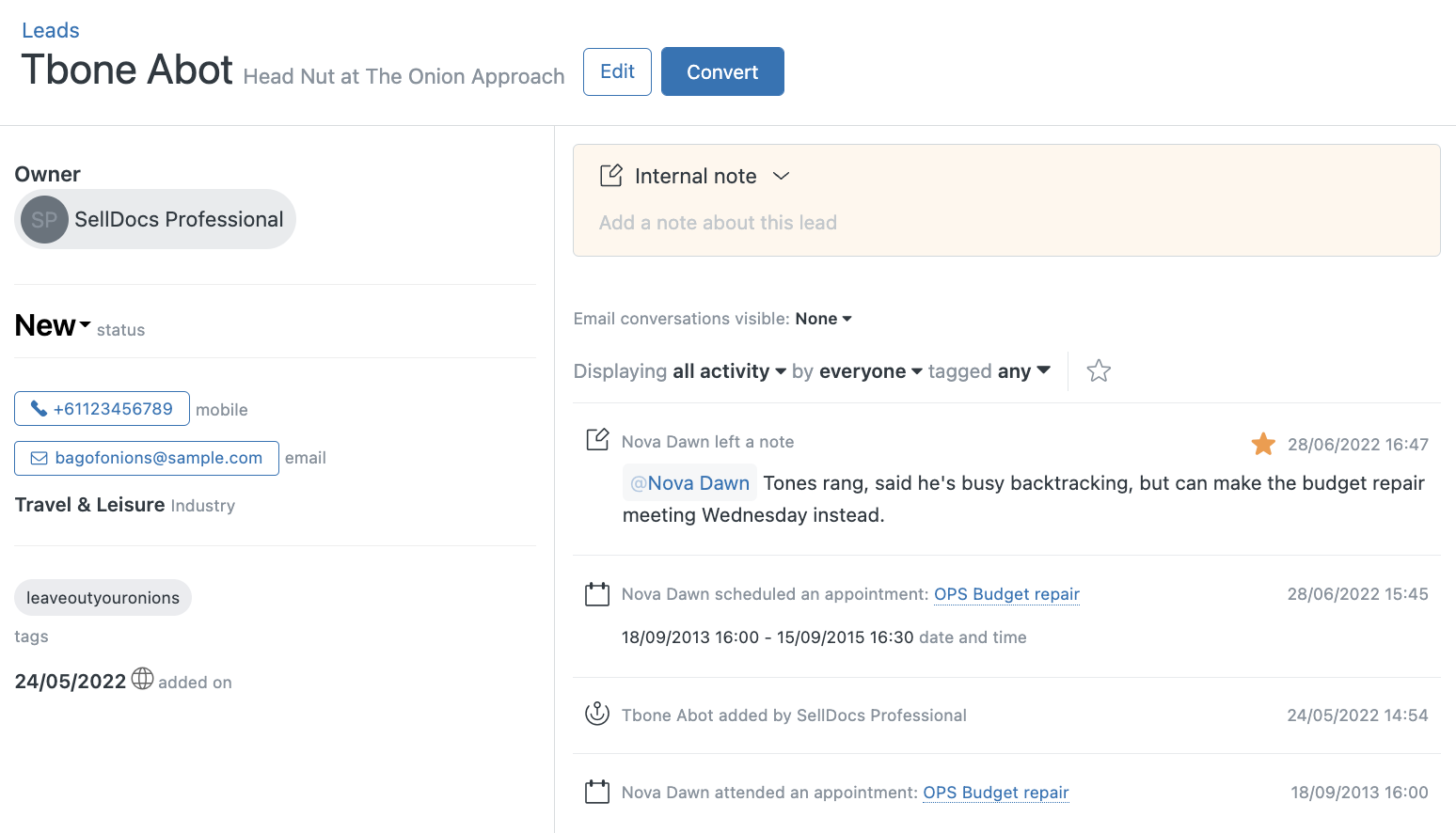Click the SP avatar in the Owner field

[44, 219]
